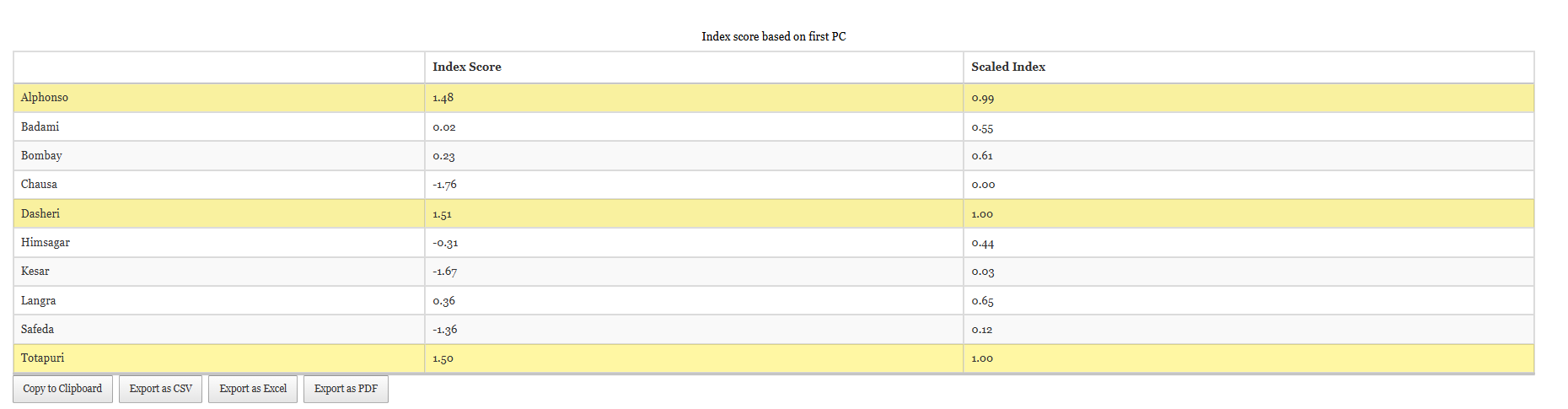Select the Safeda row label
This screenshot has width=1568, height=409.
(37, 329)
